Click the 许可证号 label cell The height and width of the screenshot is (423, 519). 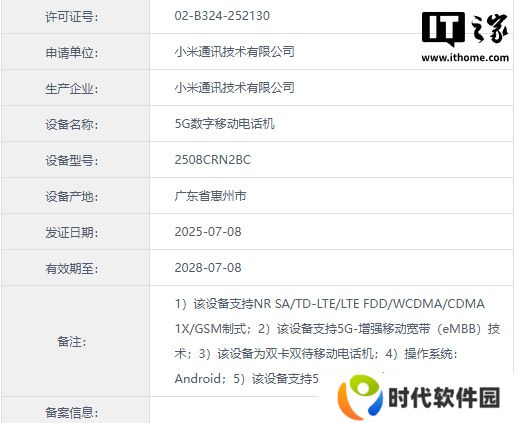tap(75, 17)
